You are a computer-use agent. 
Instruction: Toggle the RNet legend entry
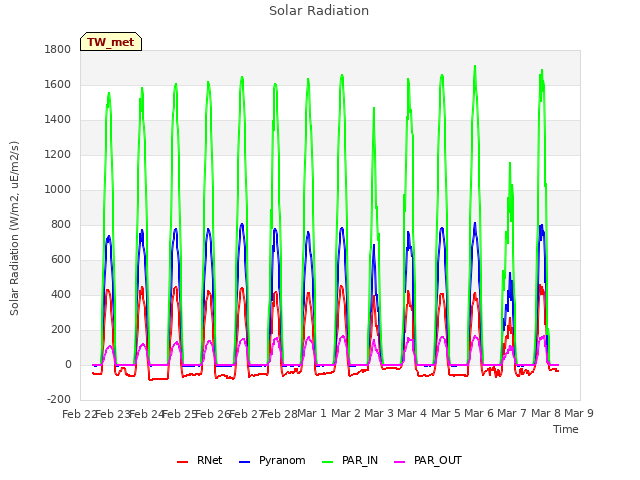[x=200, y=460]
